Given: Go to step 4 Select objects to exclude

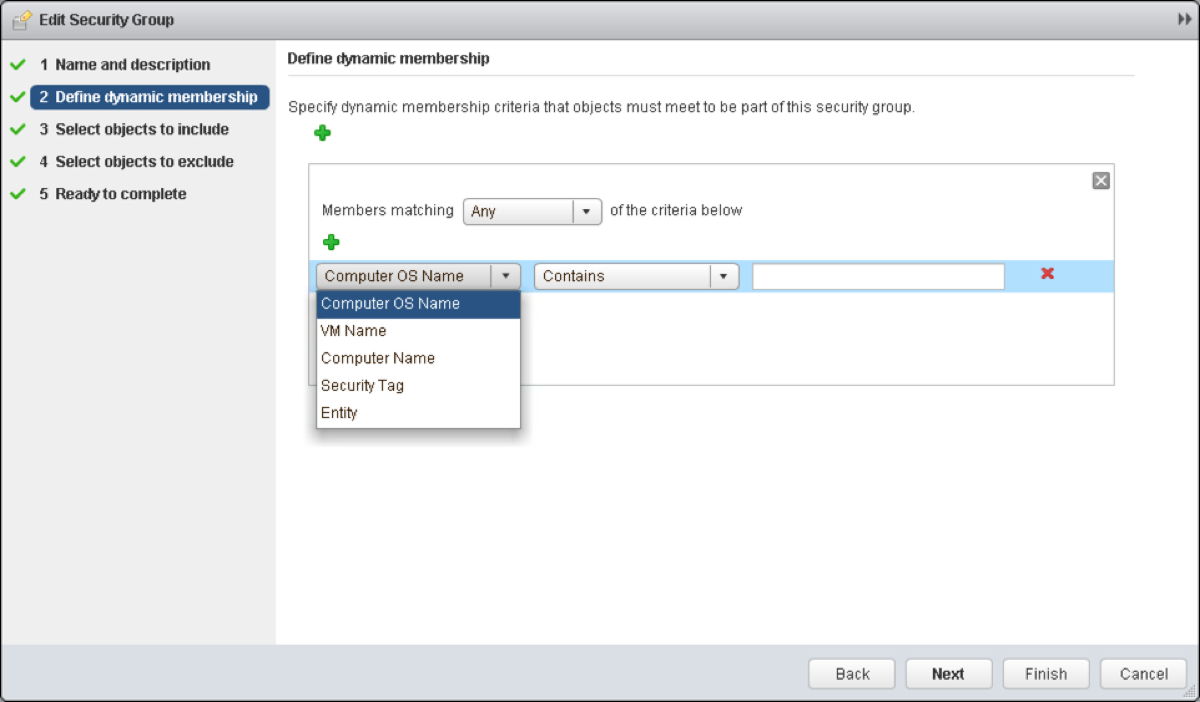Looking at the screenshot, I should tap(136, 161).
